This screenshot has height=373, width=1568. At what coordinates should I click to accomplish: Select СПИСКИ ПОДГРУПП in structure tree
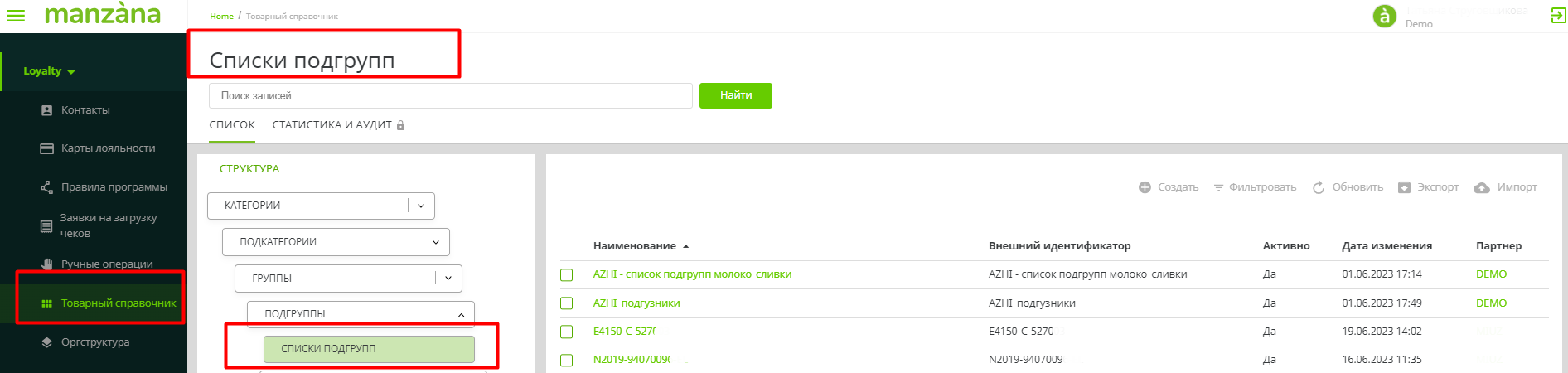click(x=369, y=349)
